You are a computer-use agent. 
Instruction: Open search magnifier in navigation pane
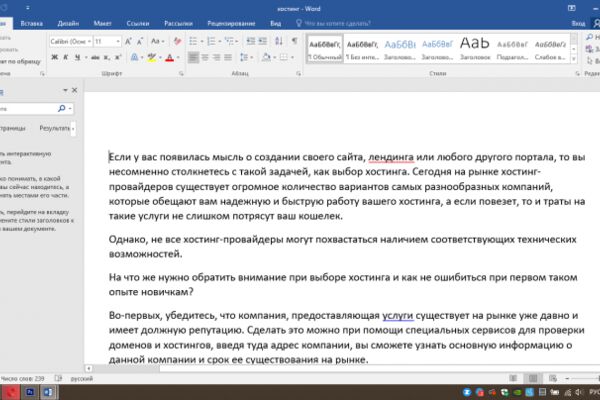[x=62, y=109]
